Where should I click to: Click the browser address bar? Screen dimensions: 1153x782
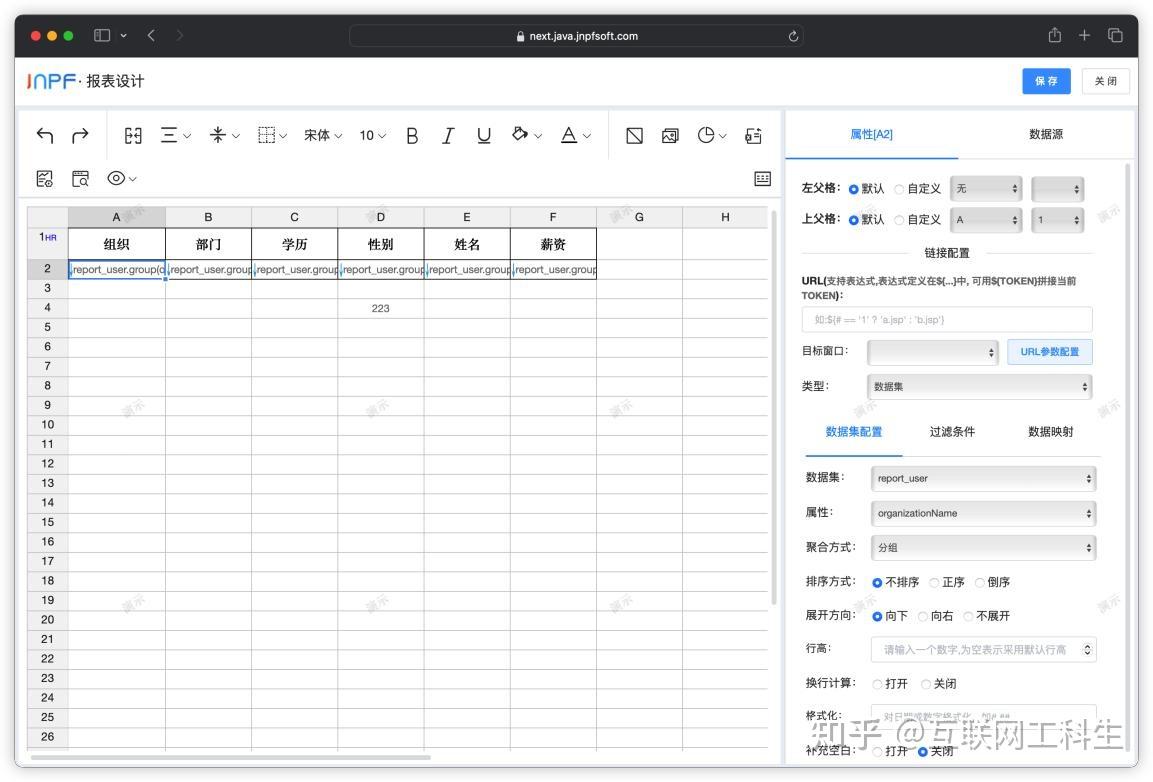576,36
